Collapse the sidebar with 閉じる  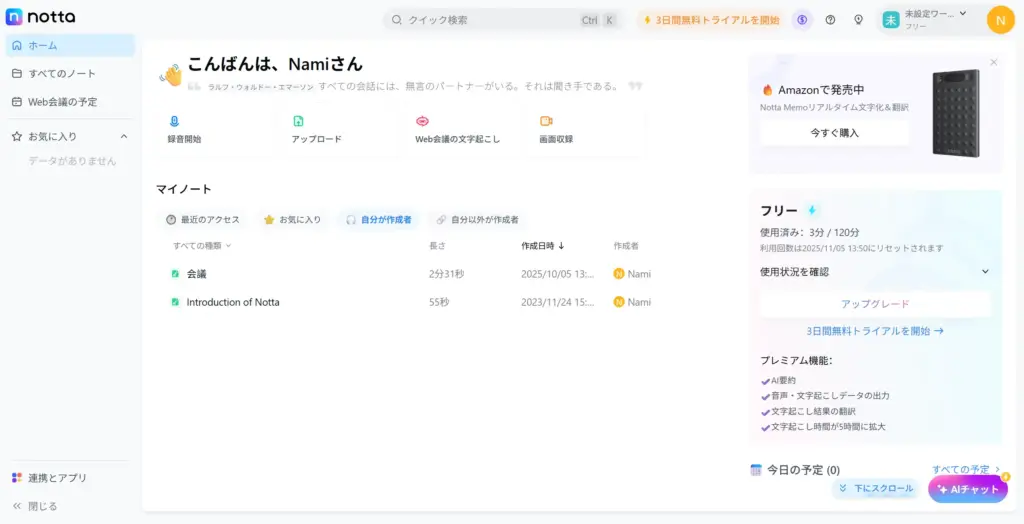(x=35, y=506)
